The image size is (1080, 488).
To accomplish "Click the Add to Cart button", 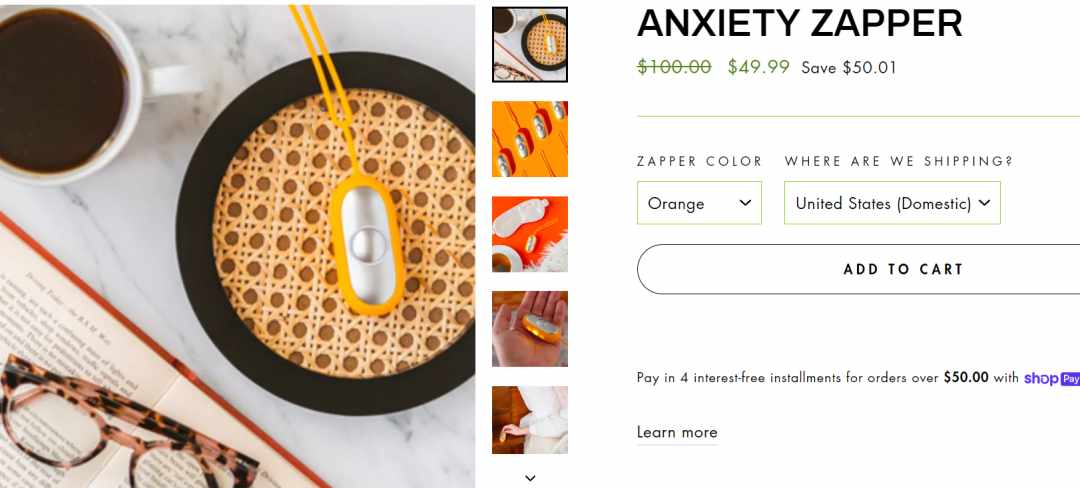I will (x=858, y=269).
